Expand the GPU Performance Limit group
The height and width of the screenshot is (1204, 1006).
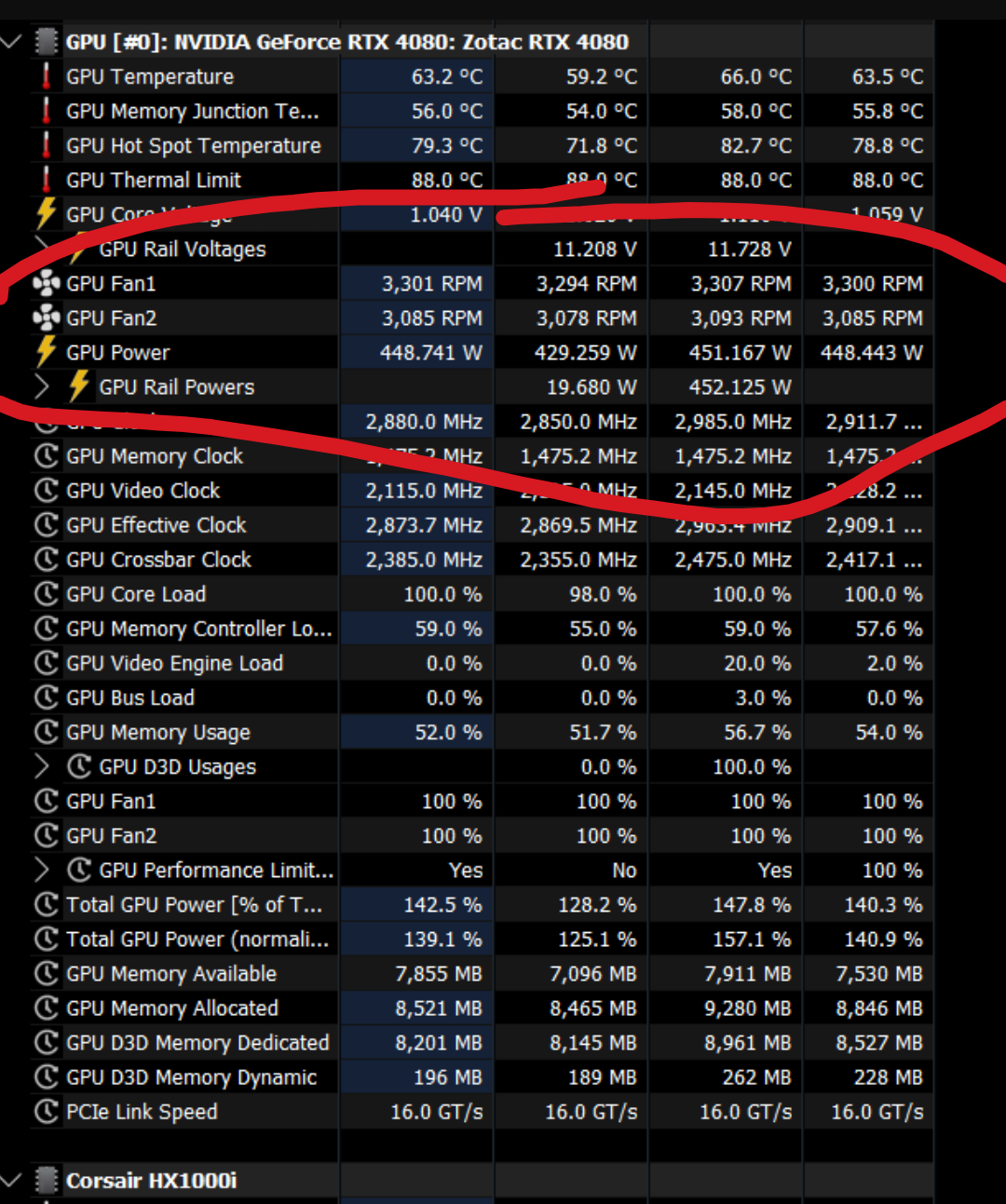(42, 870)
